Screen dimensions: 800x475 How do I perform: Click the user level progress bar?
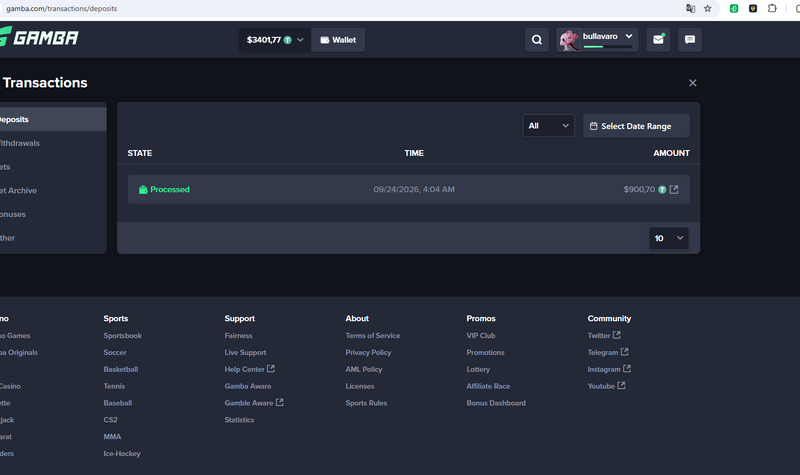click(607, 46)
